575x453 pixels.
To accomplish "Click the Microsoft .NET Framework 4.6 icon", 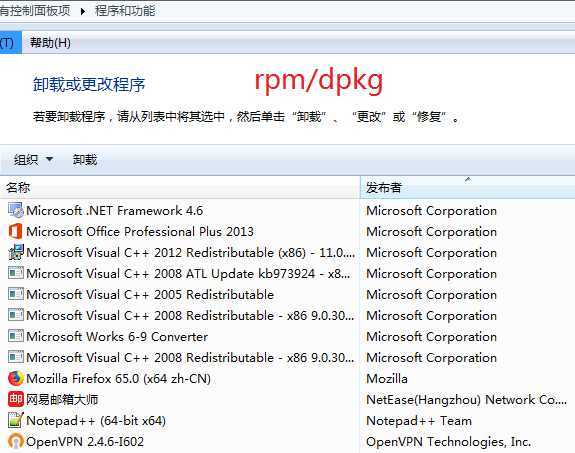I will click(16, 210).
